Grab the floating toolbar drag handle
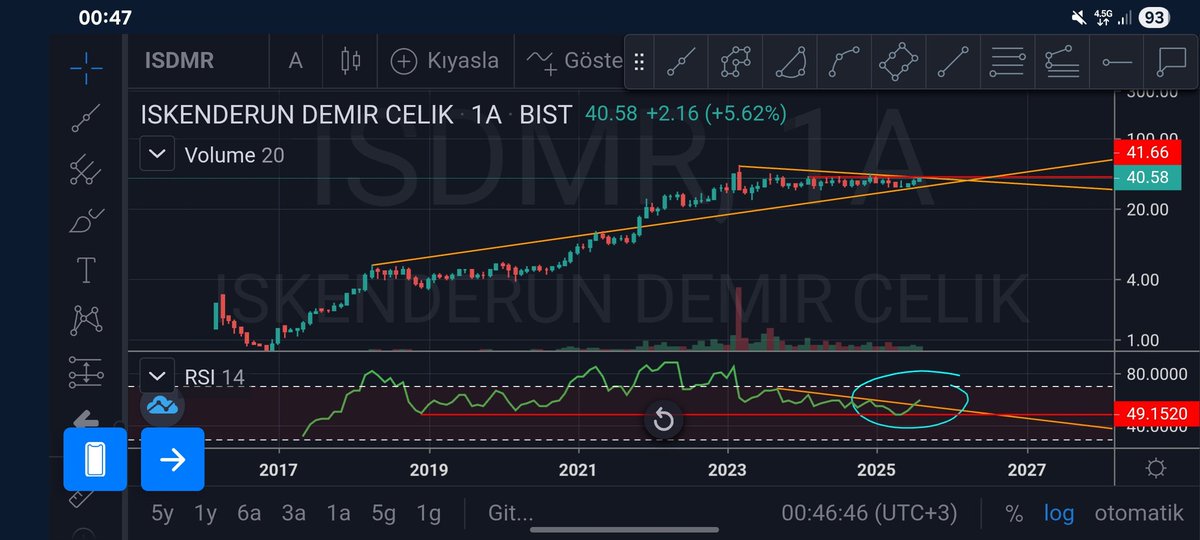 click(639, 62)
